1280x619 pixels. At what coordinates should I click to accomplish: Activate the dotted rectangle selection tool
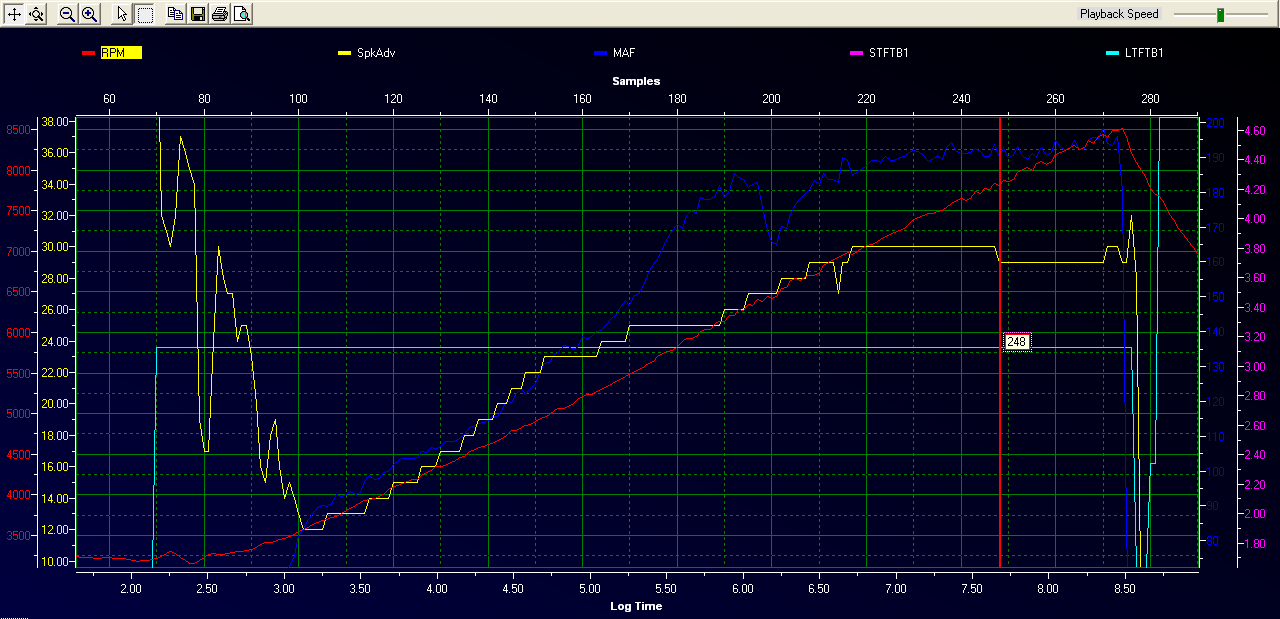pyautogui.click(x=145, y=14)
